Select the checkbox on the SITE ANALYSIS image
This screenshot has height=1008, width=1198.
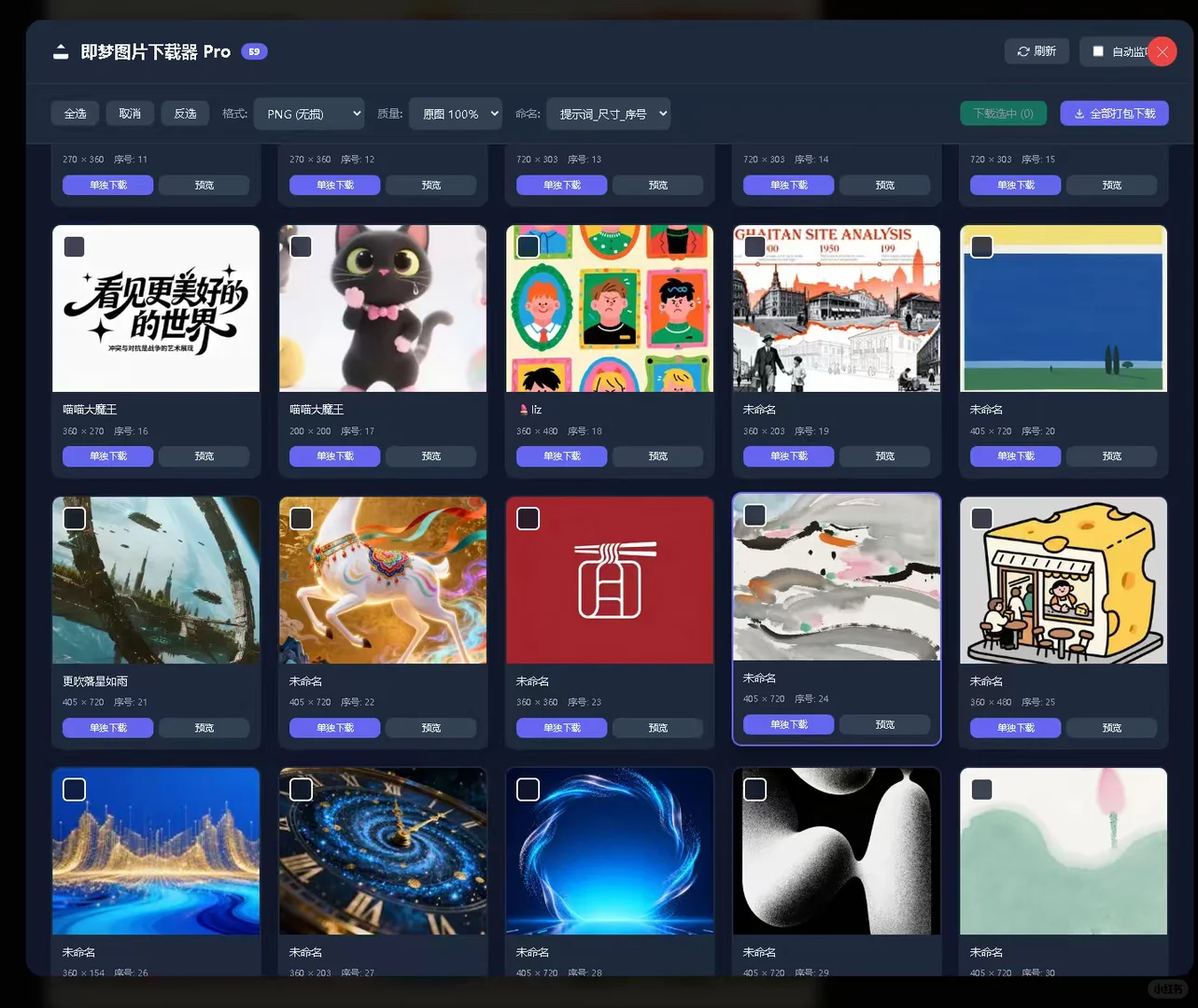754,246
